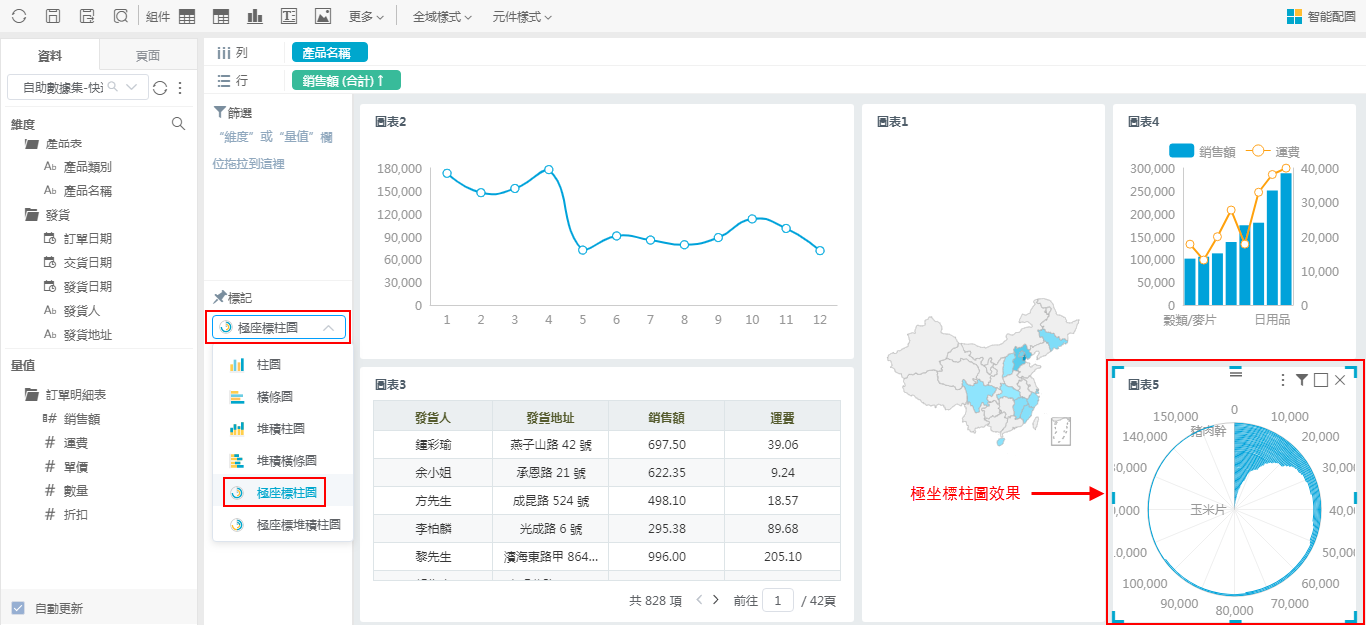
Task: Search dimensions using the magnifier icon
Action: (x=178, y=124)
